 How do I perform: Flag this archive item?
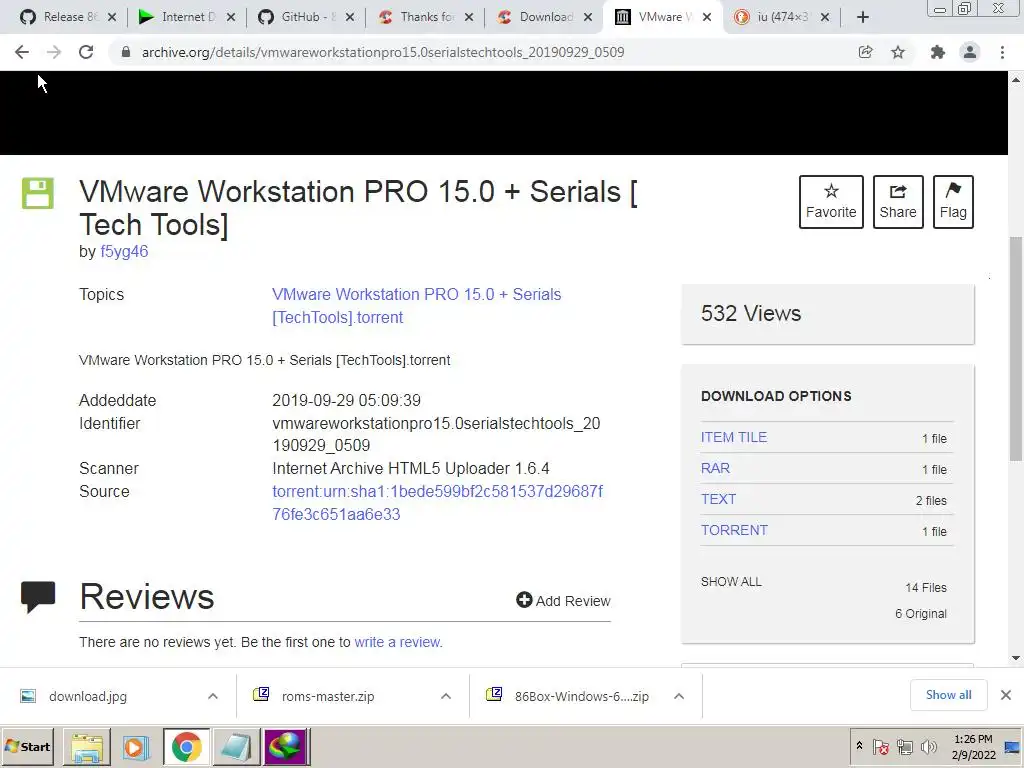click(953, 202)
